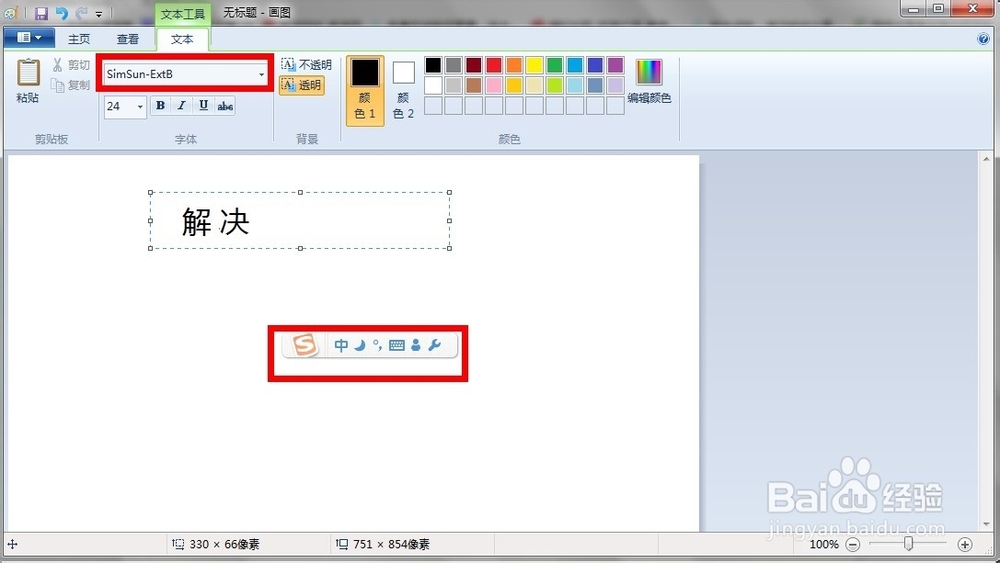
Task: Switch to the Home (主页) tab
Action: click(79, 39)
